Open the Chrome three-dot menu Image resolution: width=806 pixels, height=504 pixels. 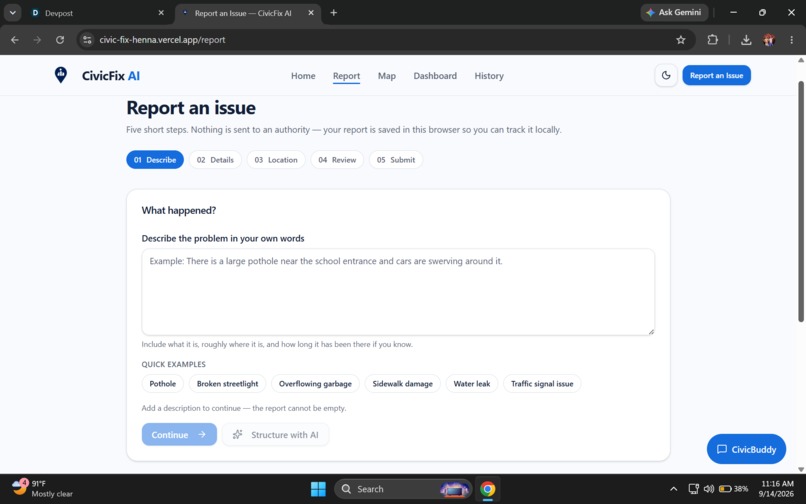(792, 40)
